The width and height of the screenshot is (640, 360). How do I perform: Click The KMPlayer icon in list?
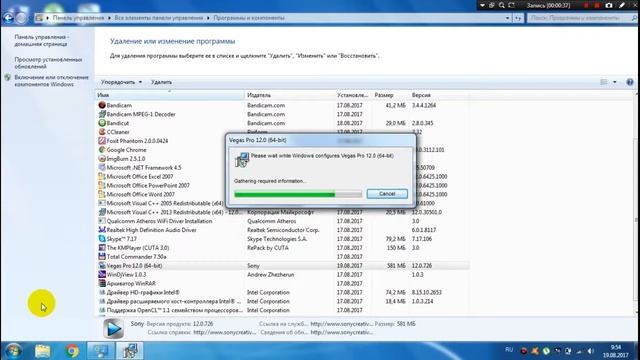click(x=102, y=248)
